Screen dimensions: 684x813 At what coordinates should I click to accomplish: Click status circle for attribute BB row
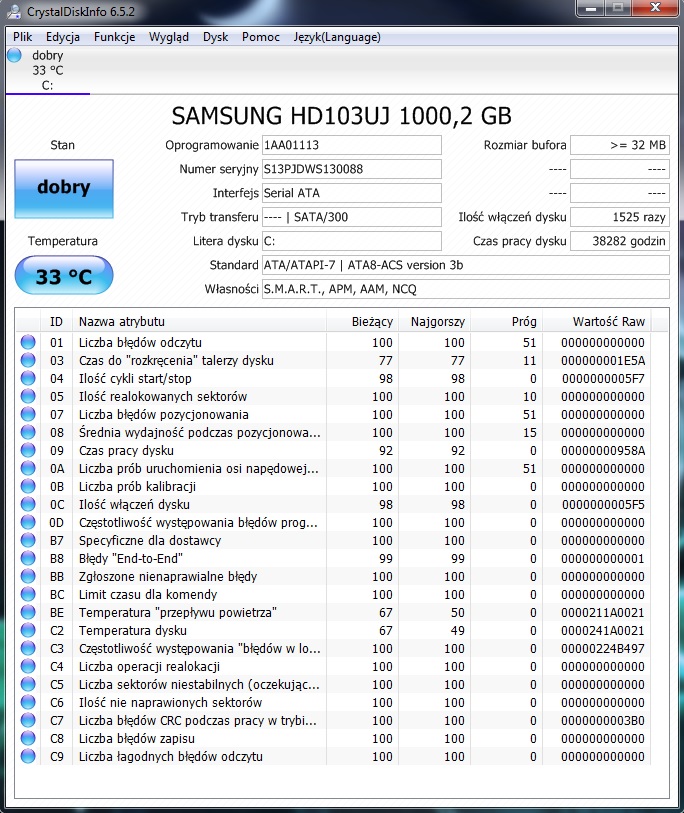pyautogui.click(x=28, y=576)
